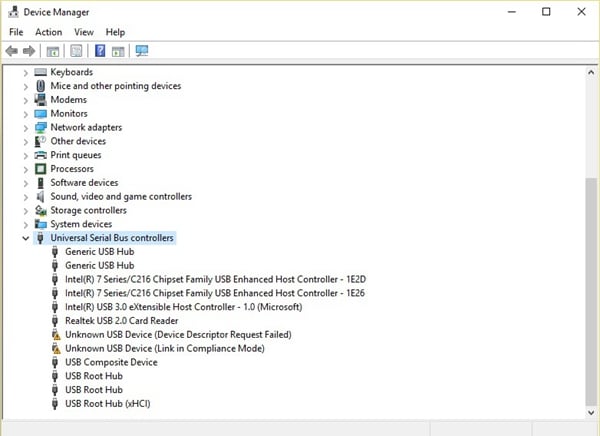The width and height of the screenshot is (600, 436).
Task: Expand the Storage controllers chevron
Action: tap(26, 211)
